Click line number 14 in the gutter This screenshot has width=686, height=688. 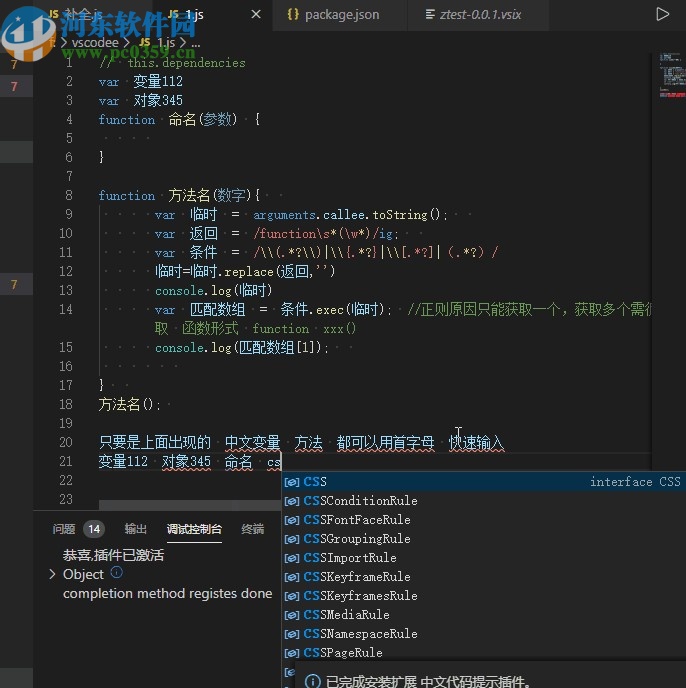(65, 309)
